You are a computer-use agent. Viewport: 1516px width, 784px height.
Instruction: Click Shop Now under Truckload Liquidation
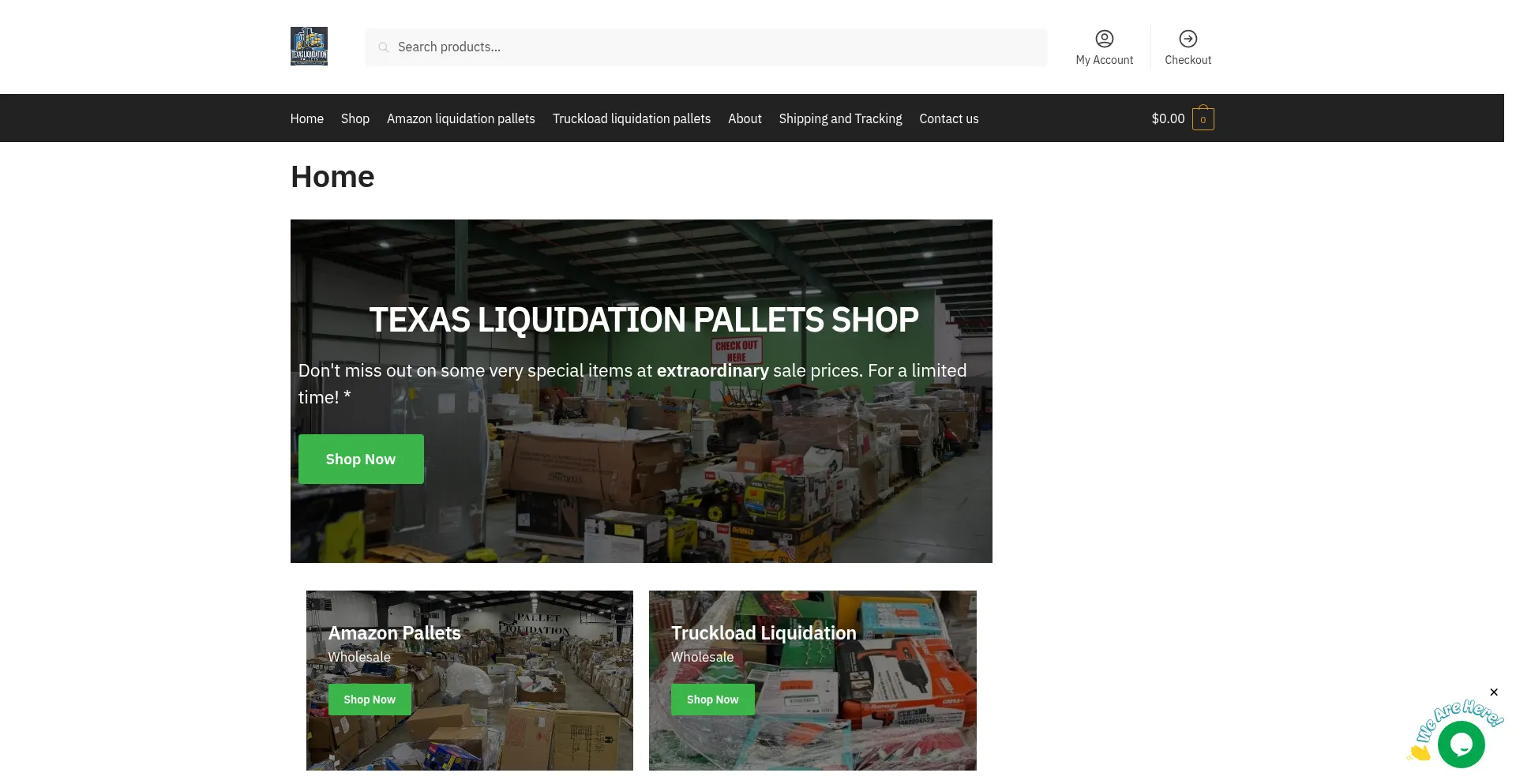click(712, 700)
